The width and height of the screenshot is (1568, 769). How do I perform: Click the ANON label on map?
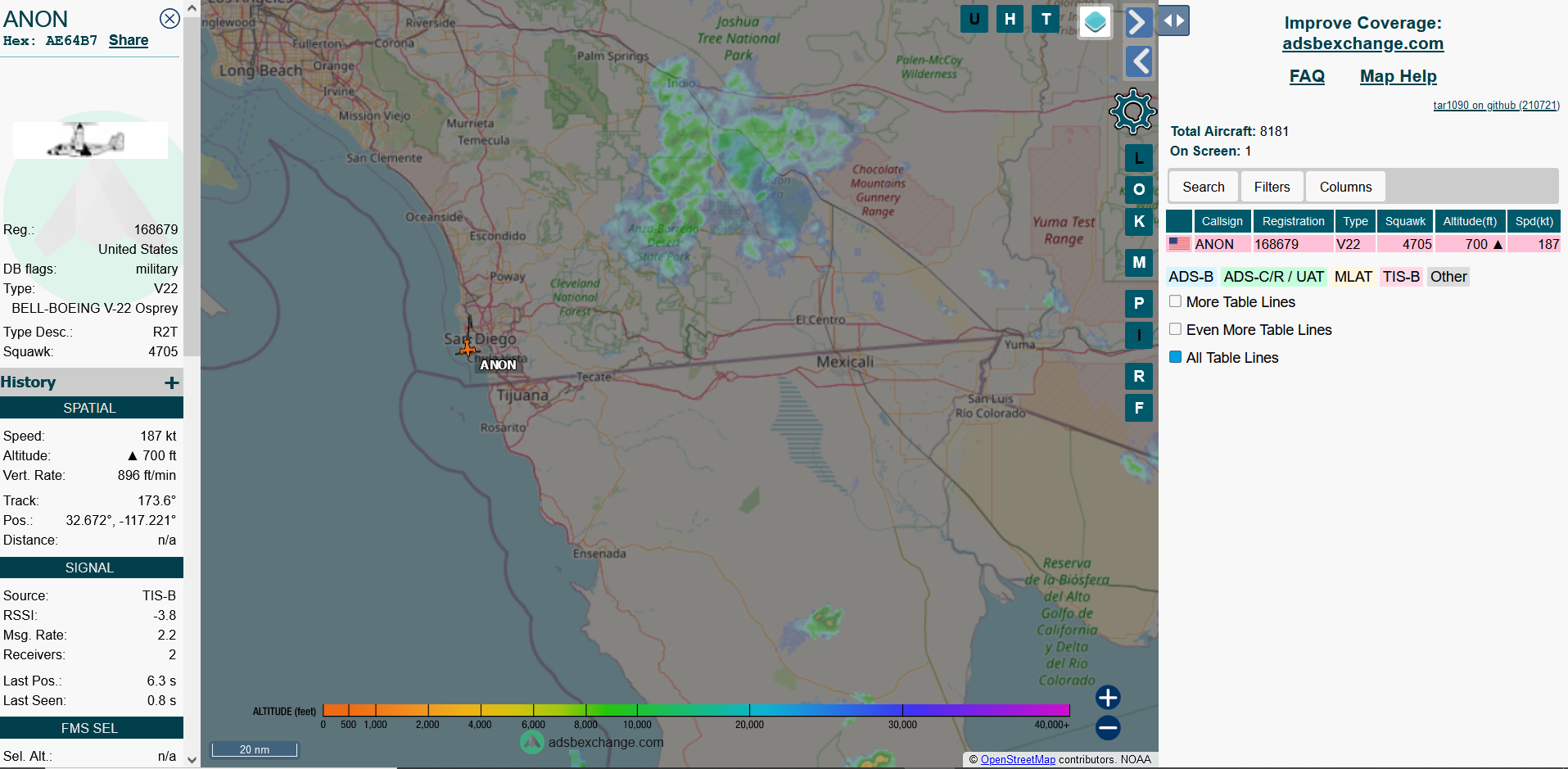click(x=498, y=365)
